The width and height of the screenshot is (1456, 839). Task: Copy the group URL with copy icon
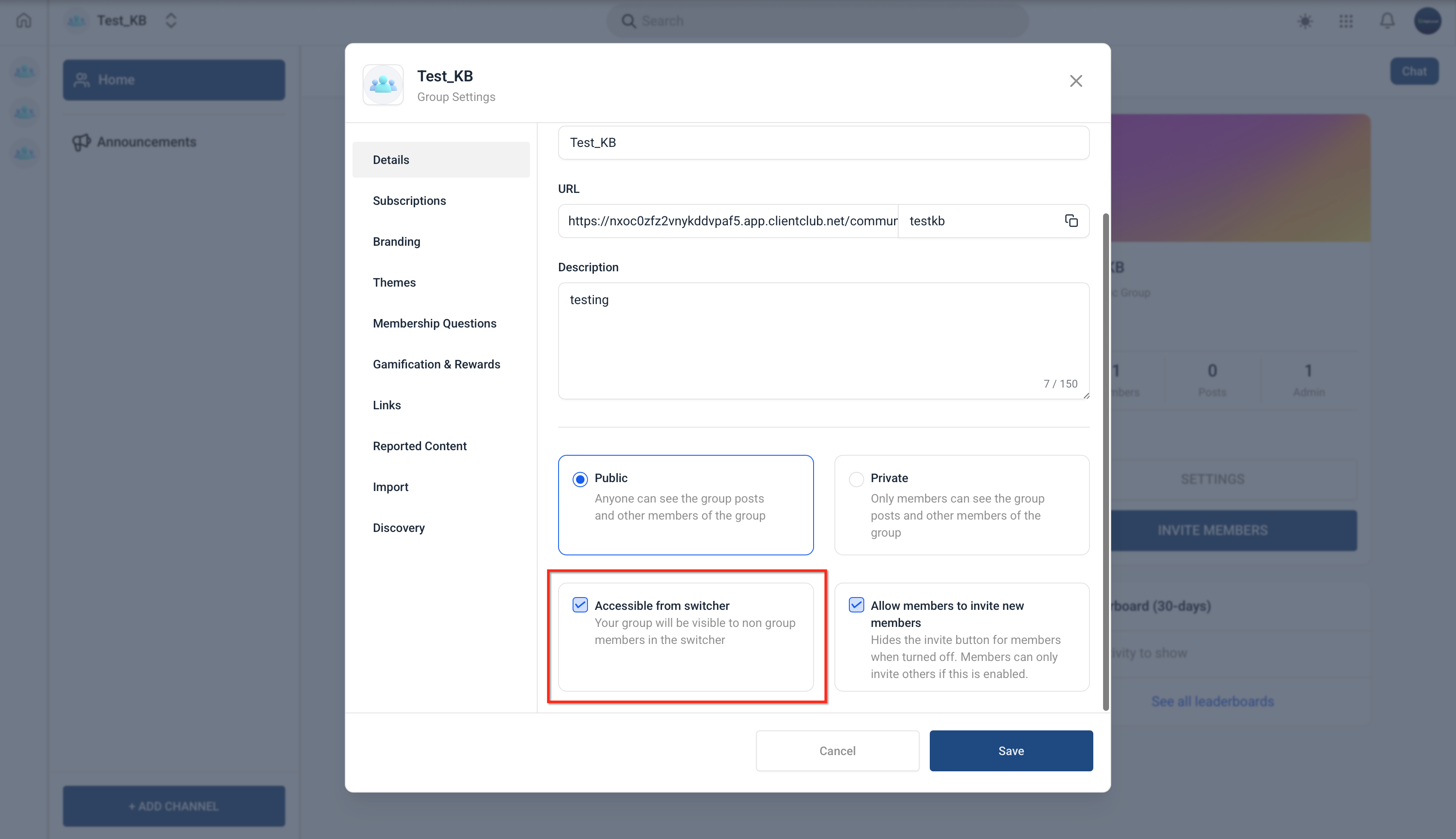click(x=1071, y=221)
